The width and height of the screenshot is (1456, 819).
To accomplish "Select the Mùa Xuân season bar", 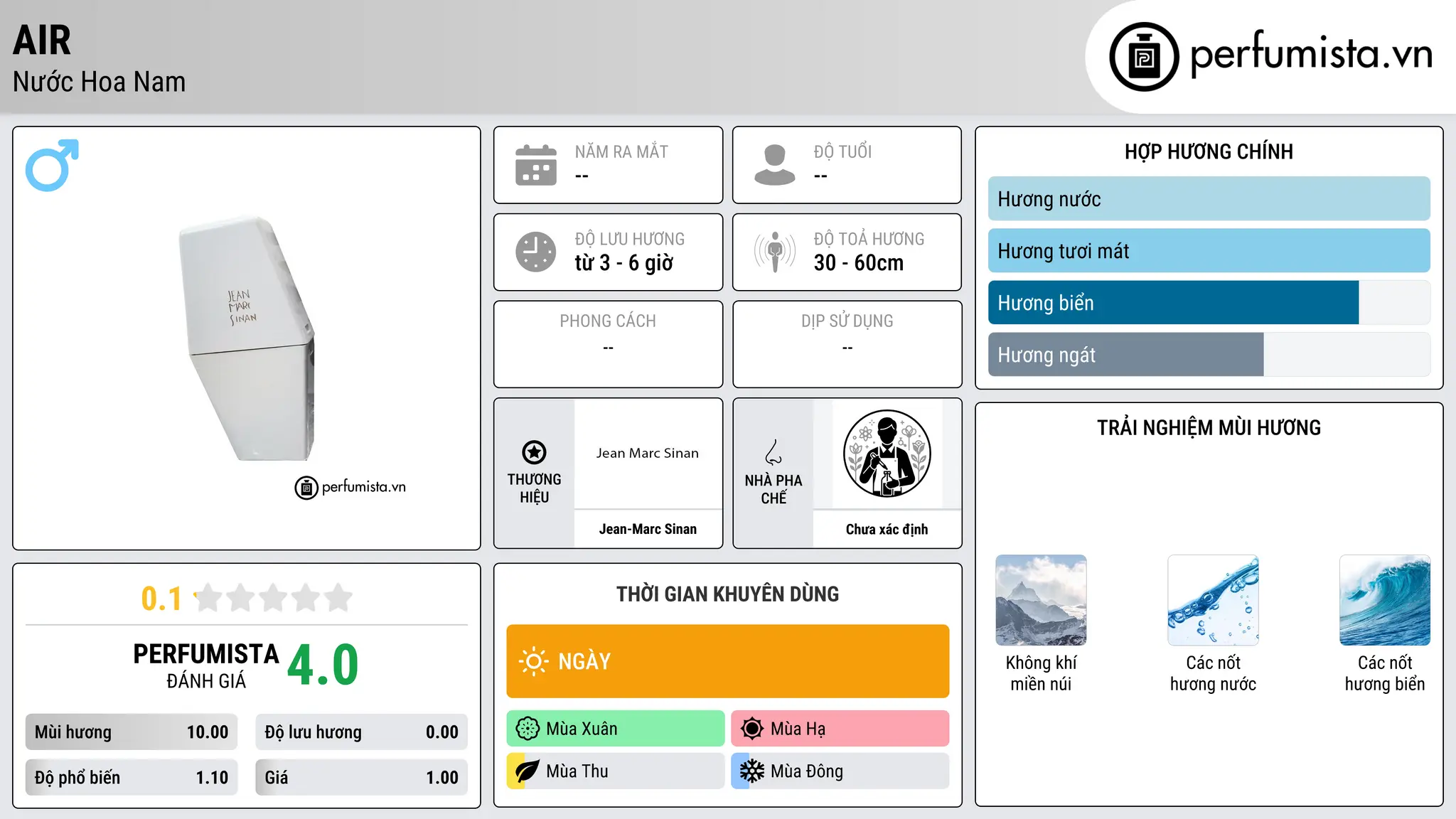I will click(x=616, y=729).
